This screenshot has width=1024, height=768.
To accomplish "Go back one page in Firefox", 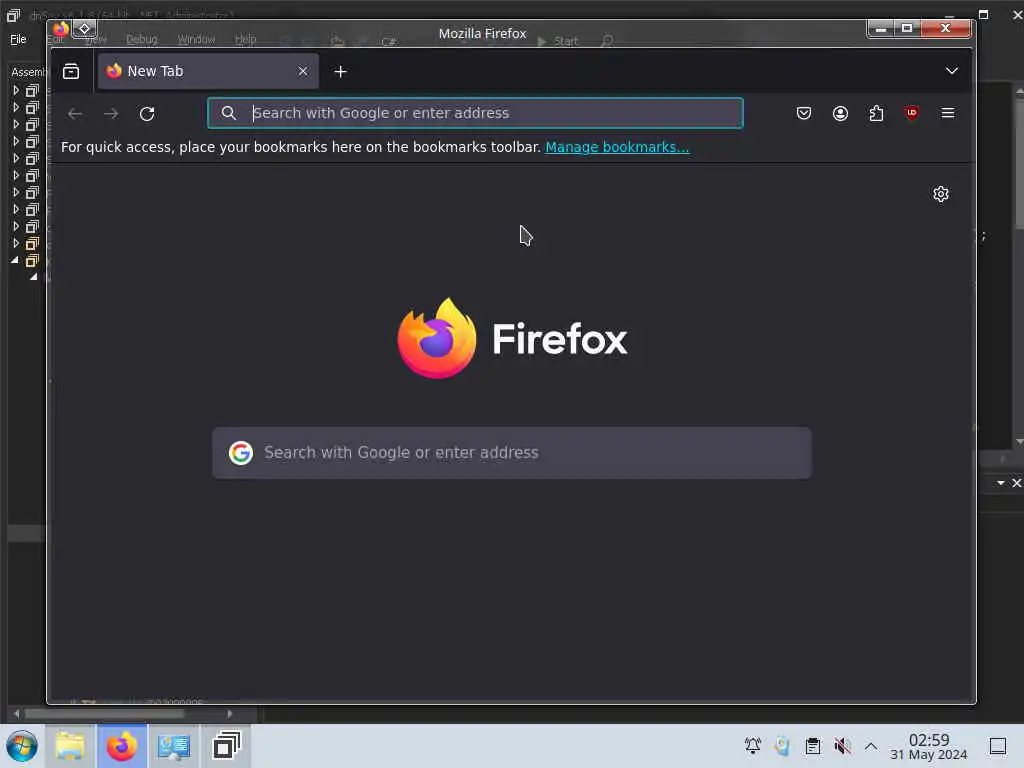I will point(75,114).
